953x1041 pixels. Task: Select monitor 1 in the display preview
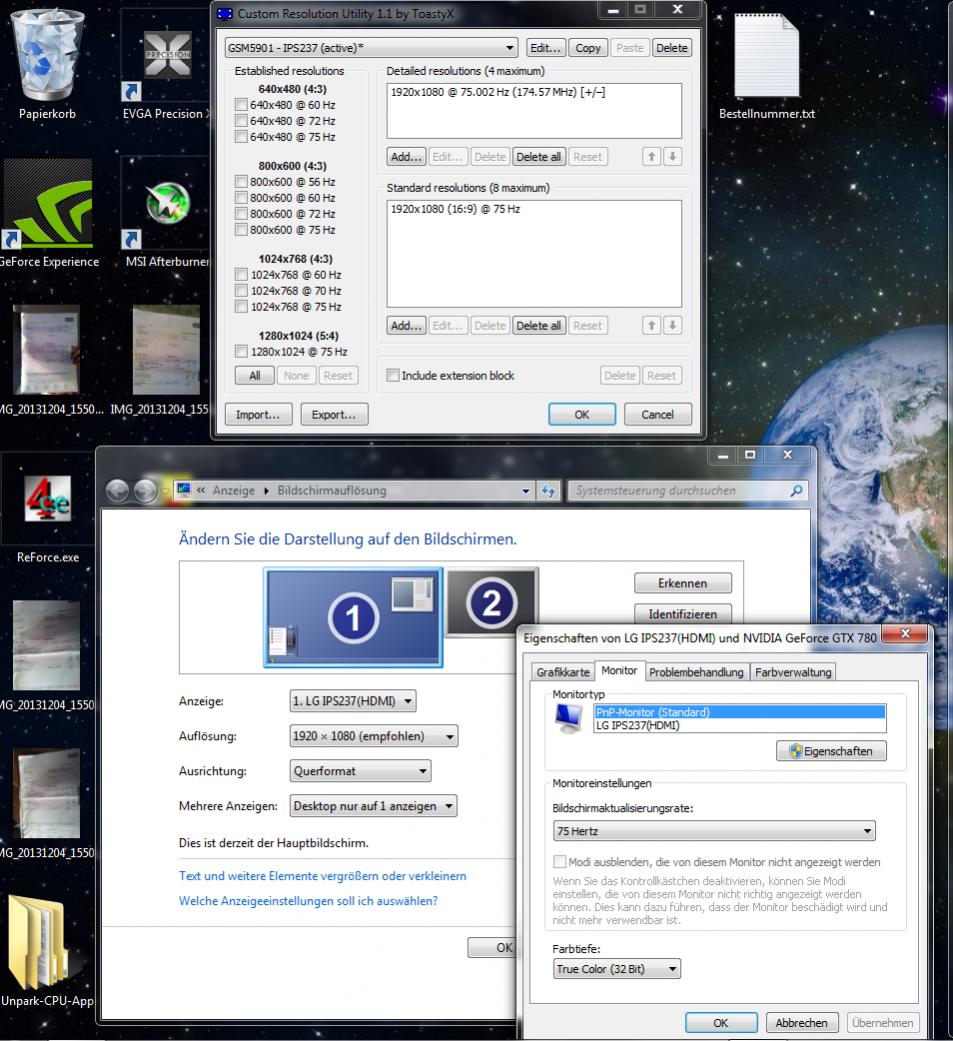[353, 617]
